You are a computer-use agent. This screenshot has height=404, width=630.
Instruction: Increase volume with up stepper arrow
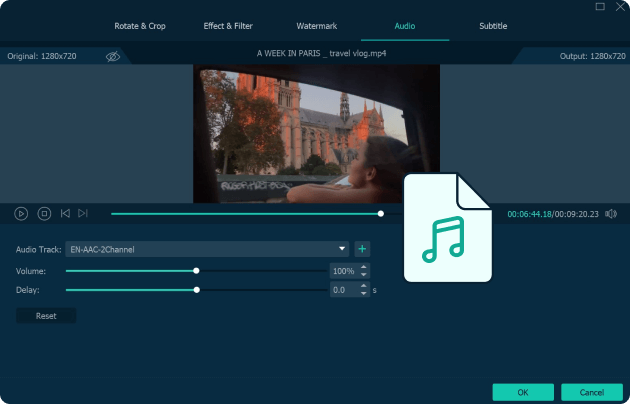(x=364, y=267)
